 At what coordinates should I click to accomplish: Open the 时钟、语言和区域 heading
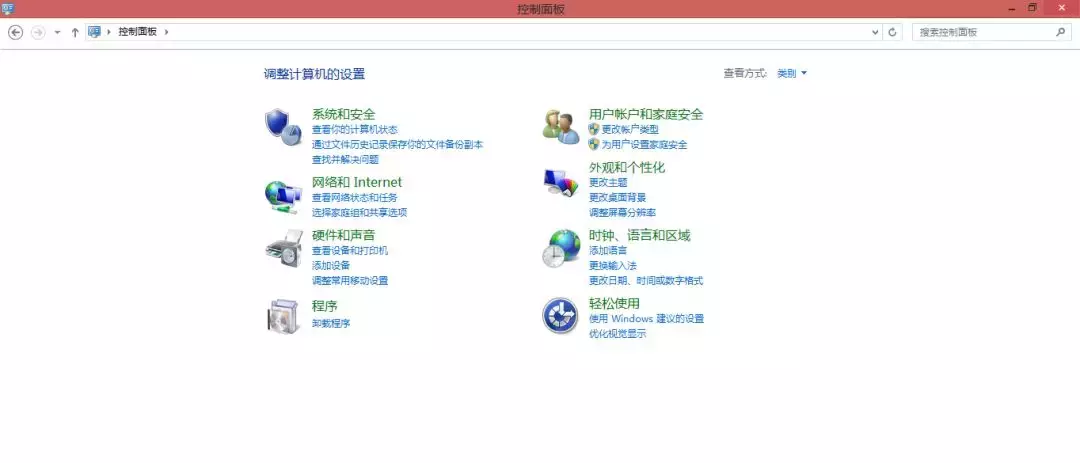(639, 235)
